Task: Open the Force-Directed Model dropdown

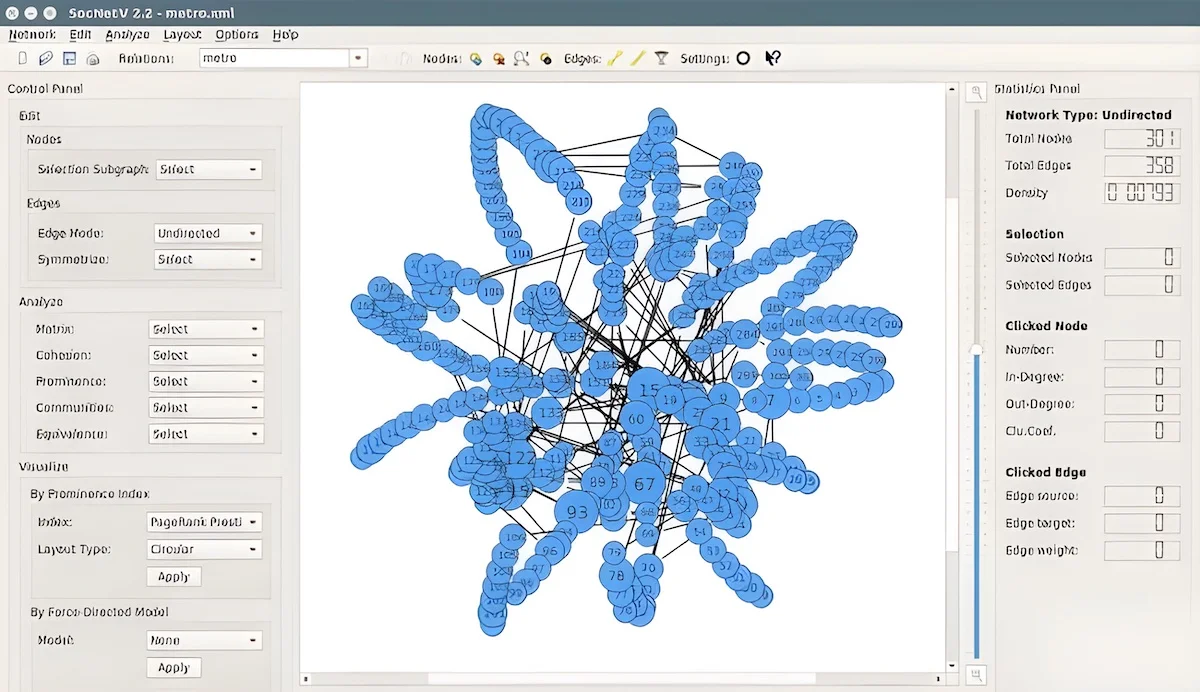Action: pyautogui.click(x=204, y=640)
